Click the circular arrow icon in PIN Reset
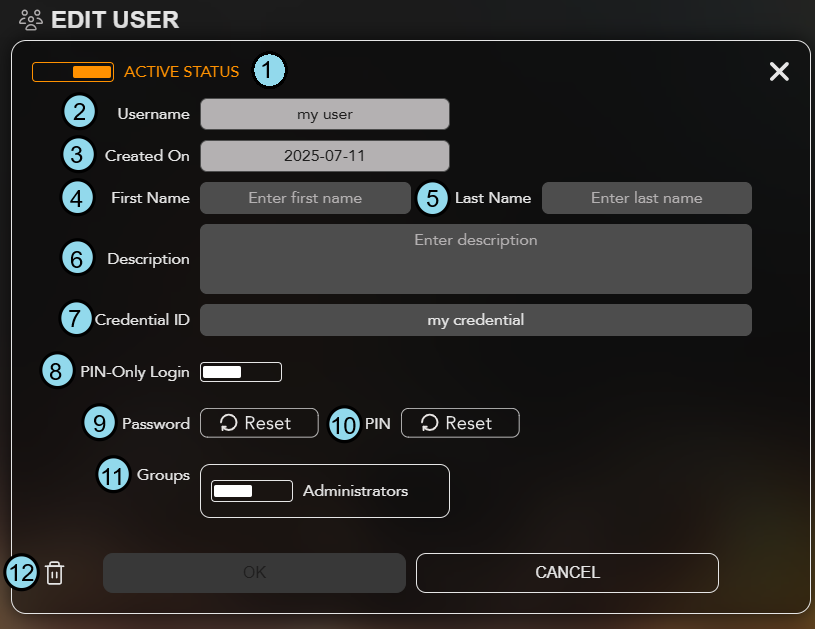The image size is (815, 629). tap(430, 423)
